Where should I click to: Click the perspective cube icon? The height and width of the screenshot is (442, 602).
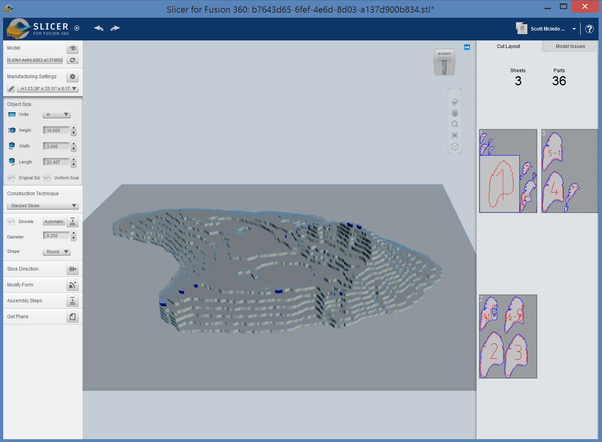pyautogui.click(x=455, y=146)
